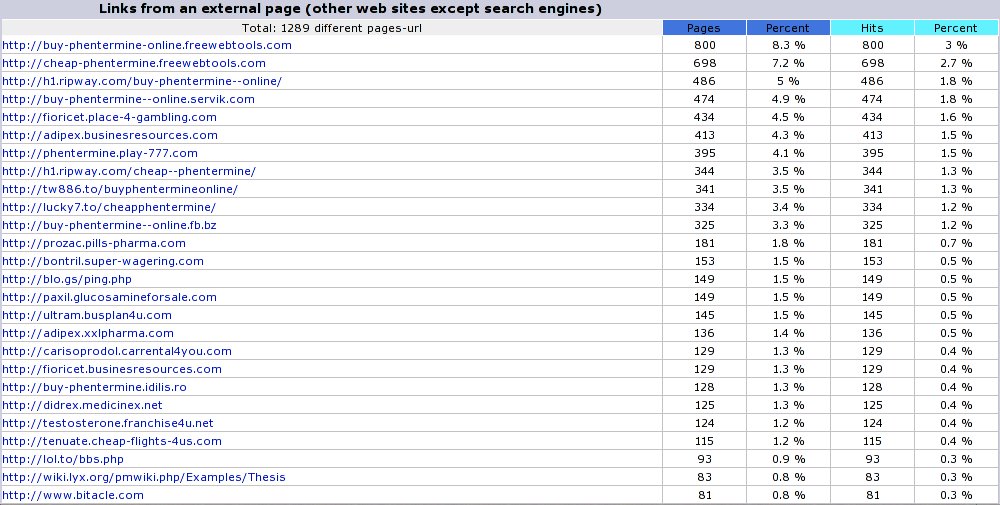1000x505 pixels.
Task: Click the 1.4 % pages percent cell
Action: [788, 333]
